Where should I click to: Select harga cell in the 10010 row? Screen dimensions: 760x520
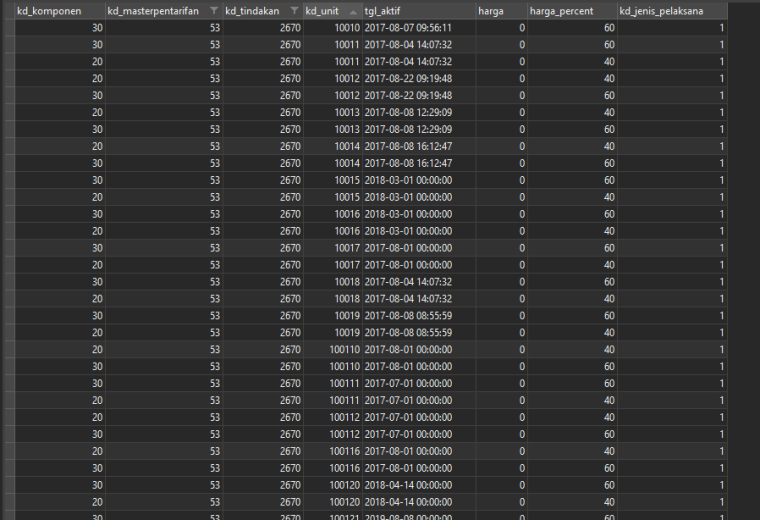(x=502, y=28)
